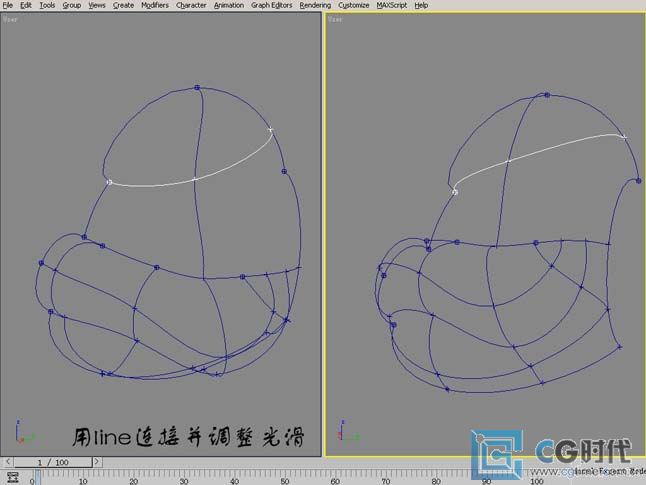Click frame 50 on the trackbar

(285, 480)
